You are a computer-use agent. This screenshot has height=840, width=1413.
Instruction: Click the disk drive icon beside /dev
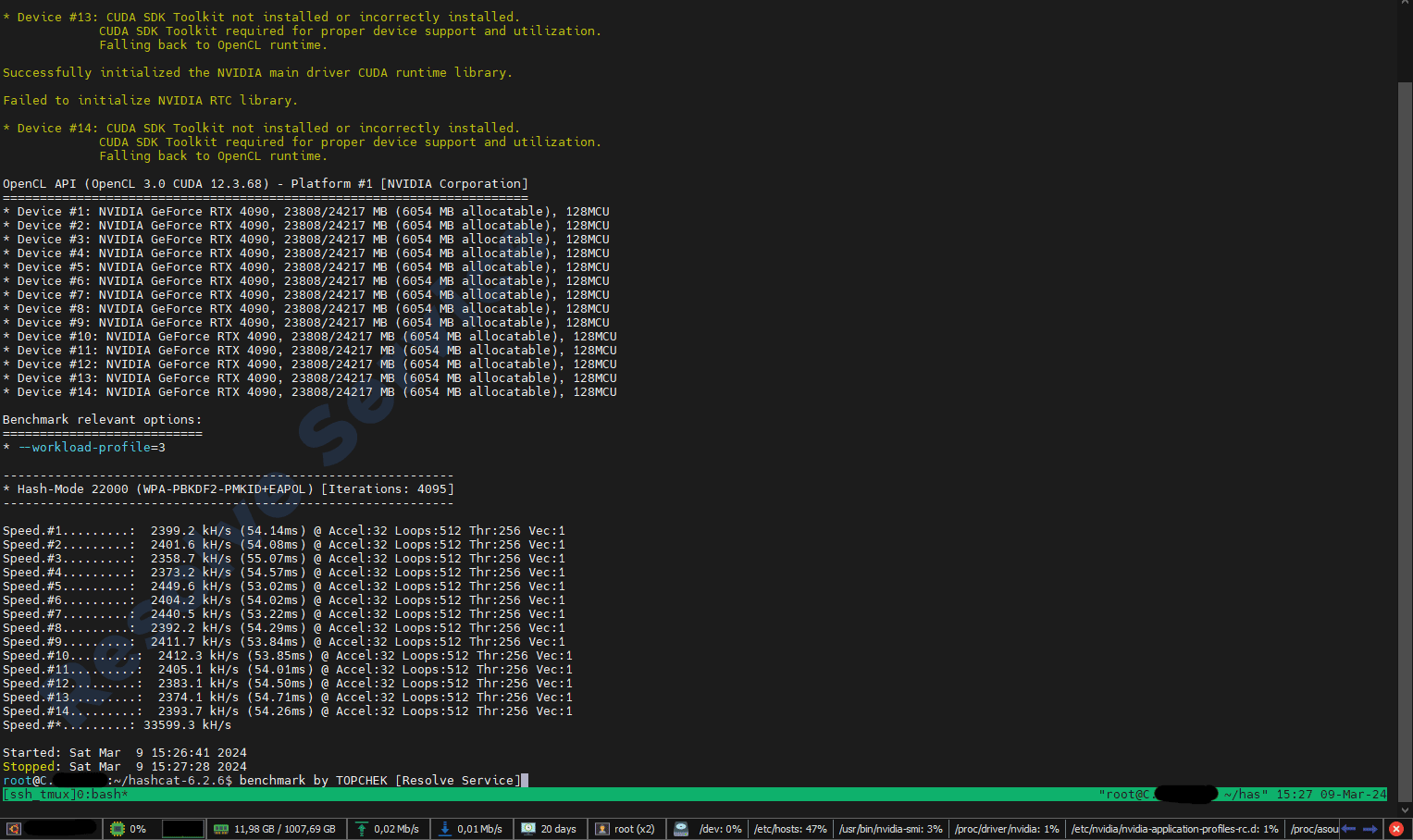pos(681,829)
